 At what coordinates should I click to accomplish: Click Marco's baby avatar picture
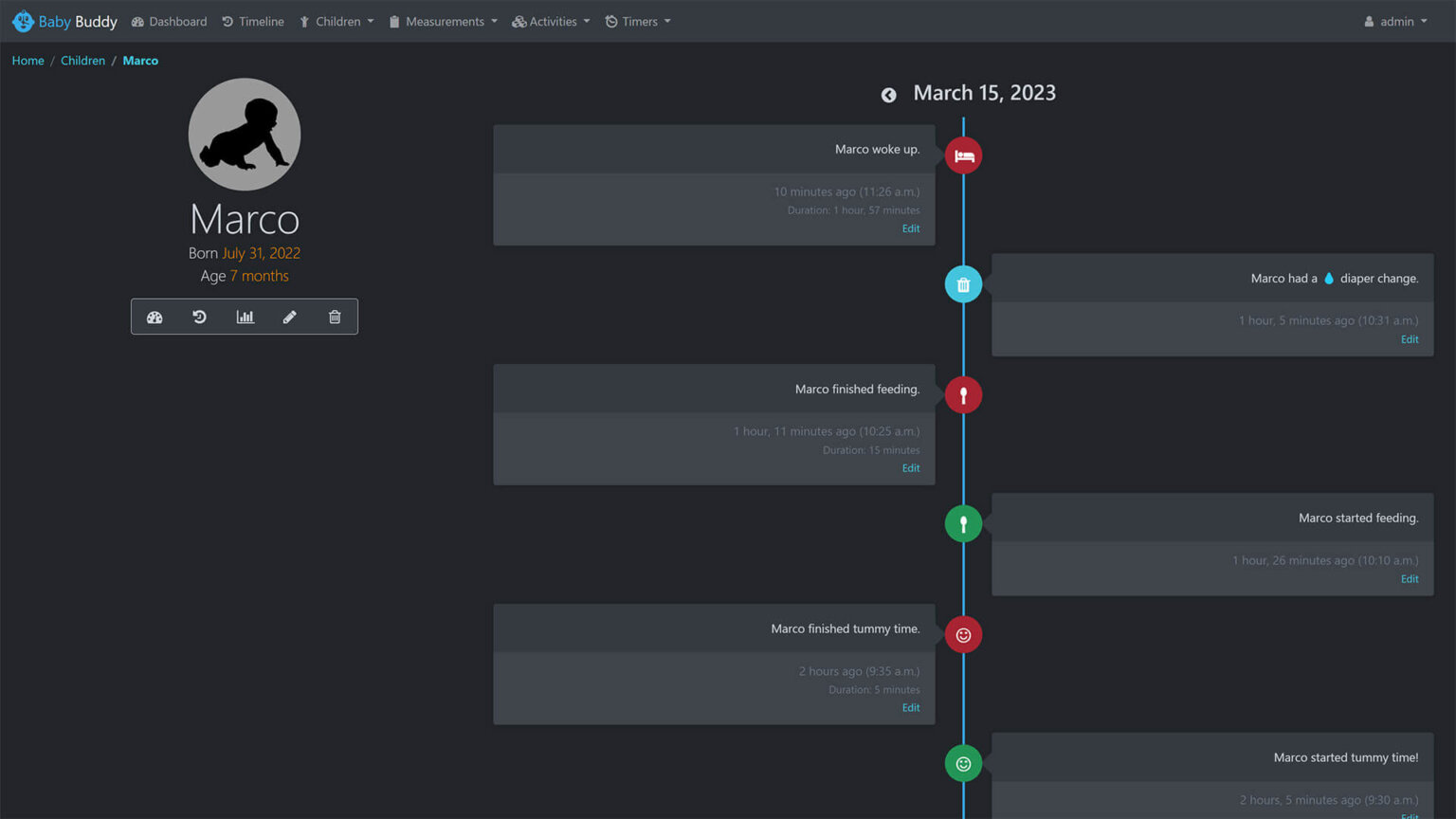click(x=245, y=134)
